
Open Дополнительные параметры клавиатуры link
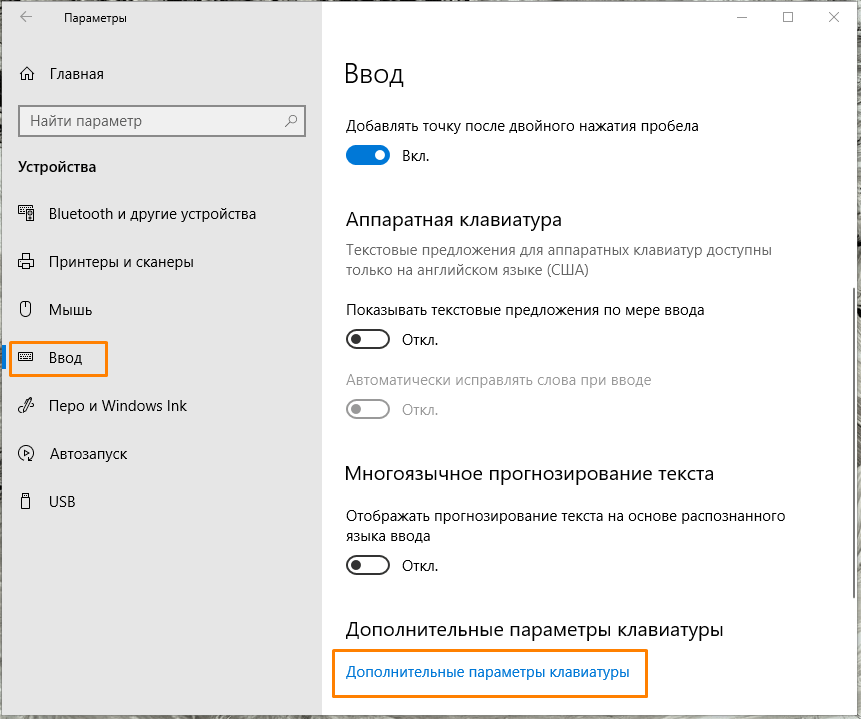tap(488, 673)
